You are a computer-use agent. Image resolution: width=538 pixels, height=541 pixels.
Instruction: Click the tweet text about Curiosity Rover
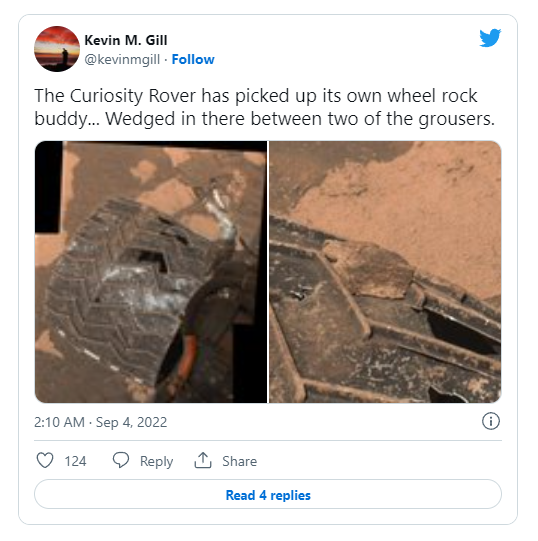(x=264, y=107)
